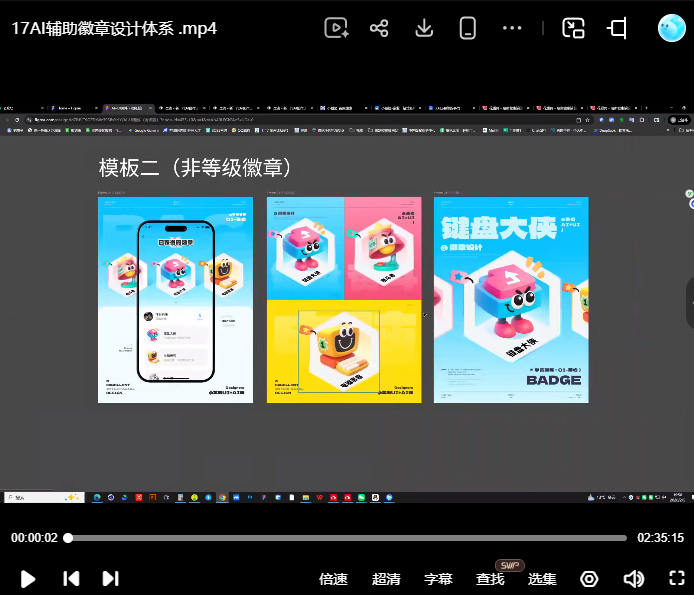This screenshot has height=595, width=694.
Task: Click the 02:35:15 total duration readout
Action: (660, 538)
